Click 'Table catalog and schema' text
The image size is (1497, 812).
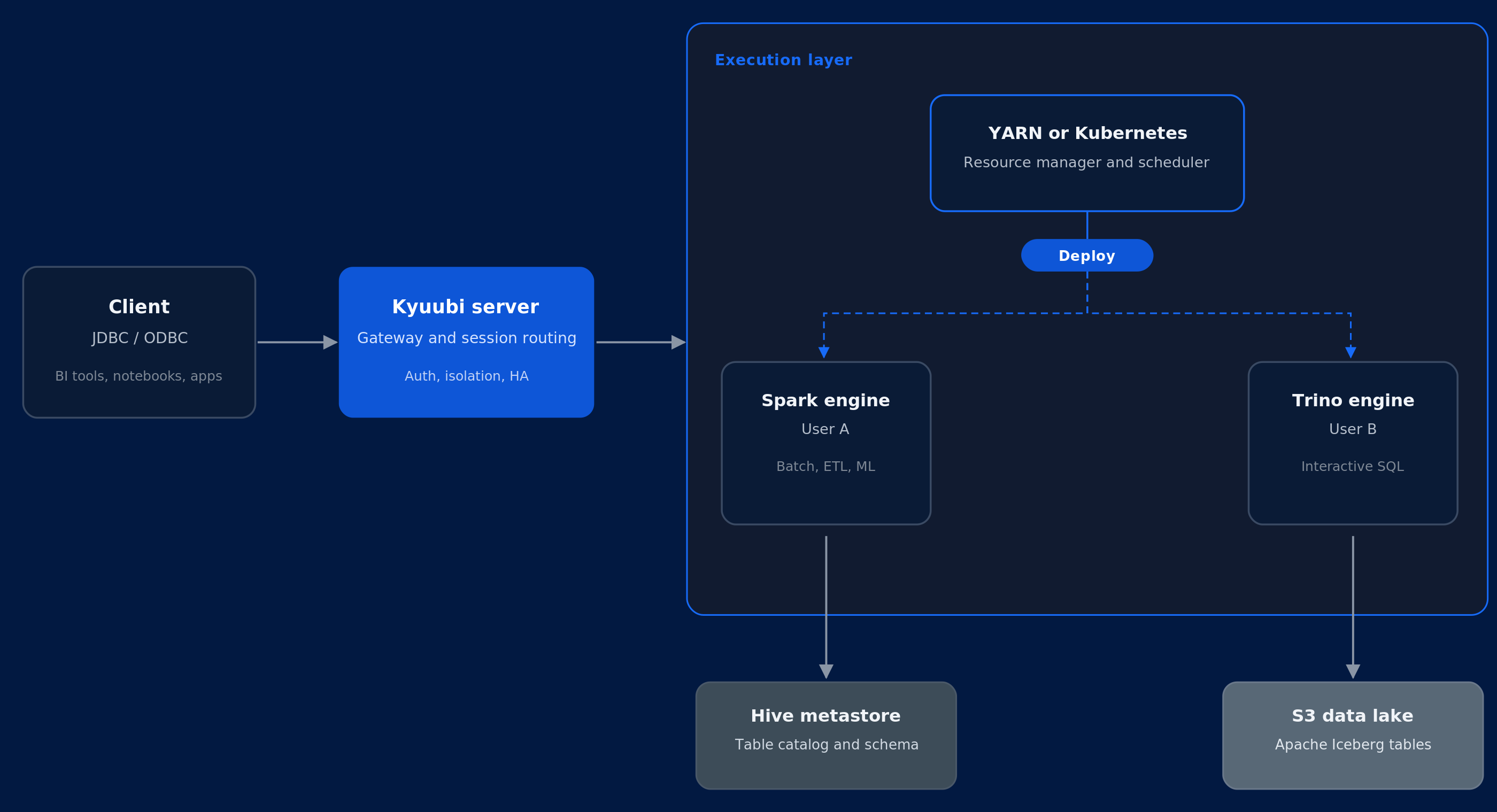click(827, 745)
